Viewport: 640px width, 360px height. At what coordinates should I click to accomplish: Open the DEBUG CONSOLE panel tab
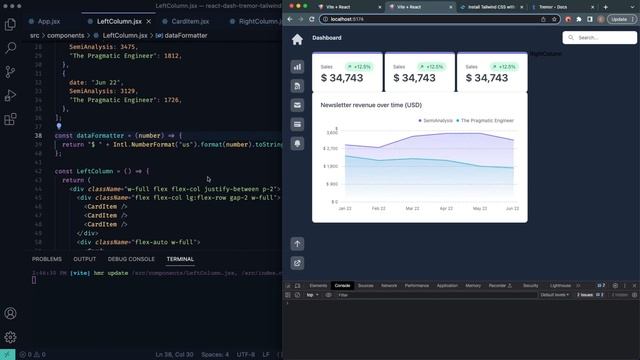coord(131,259)
